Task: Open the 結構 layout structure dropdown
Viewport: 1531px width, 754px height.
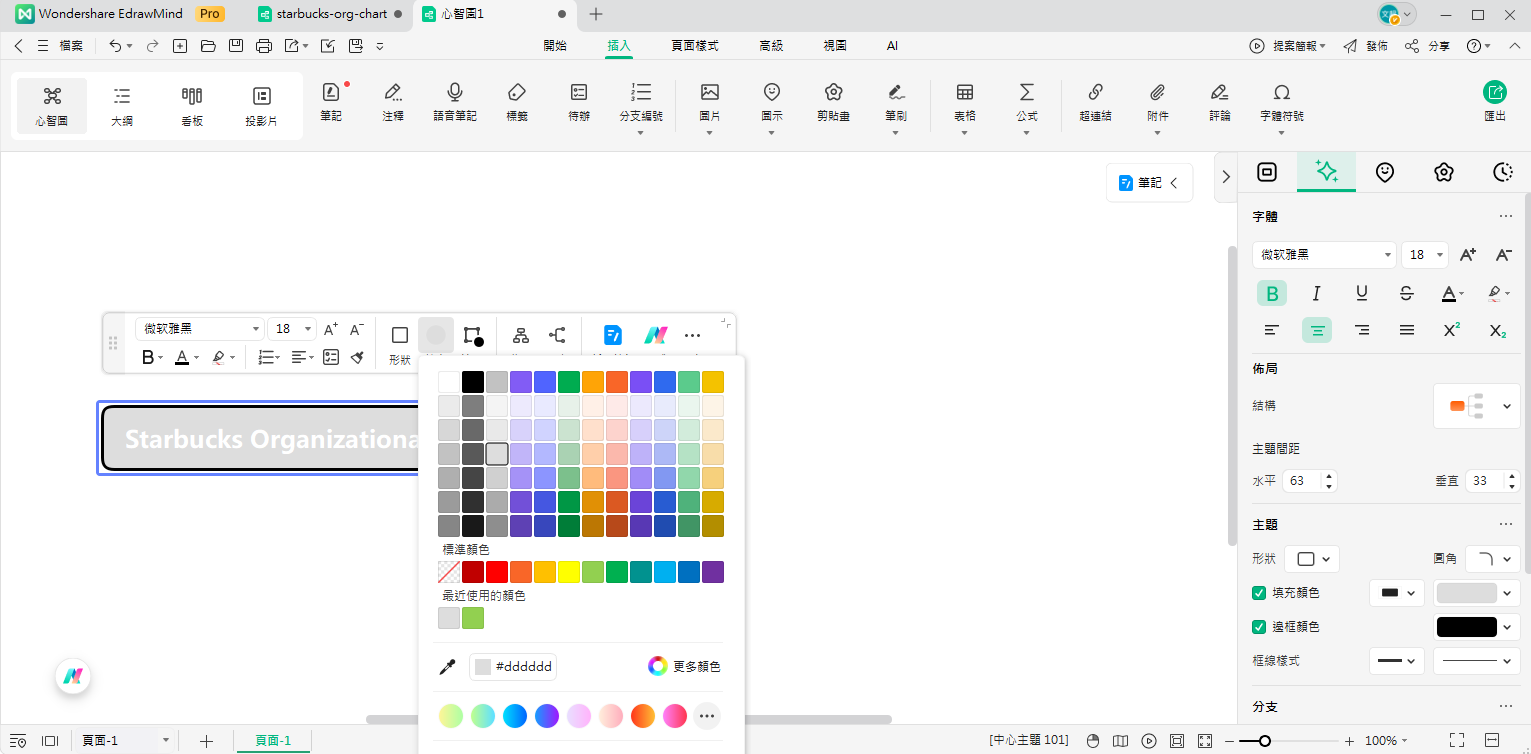Action: [1477, 406]
